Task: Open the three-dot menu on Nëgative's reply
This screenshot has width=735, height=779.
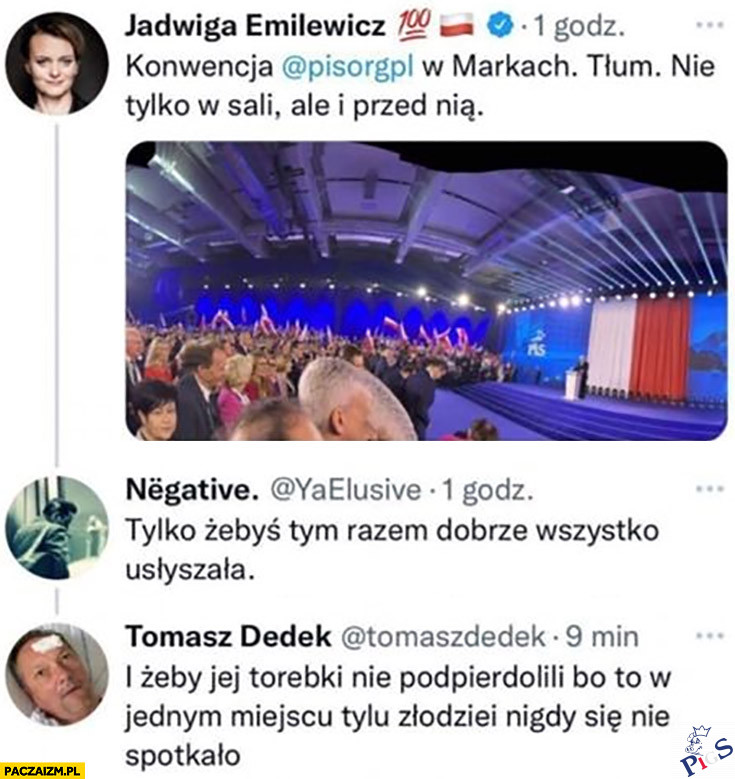Action: [x=708, y=489]
